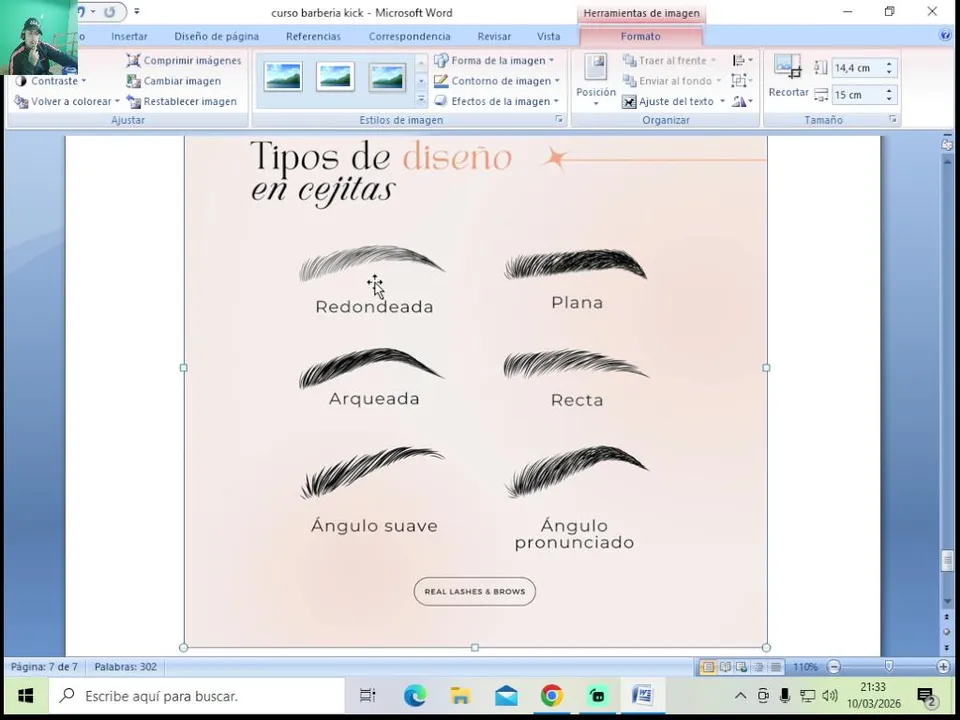
Task: Click the width field showing 15 cm
Action: (x=857, y=95)
